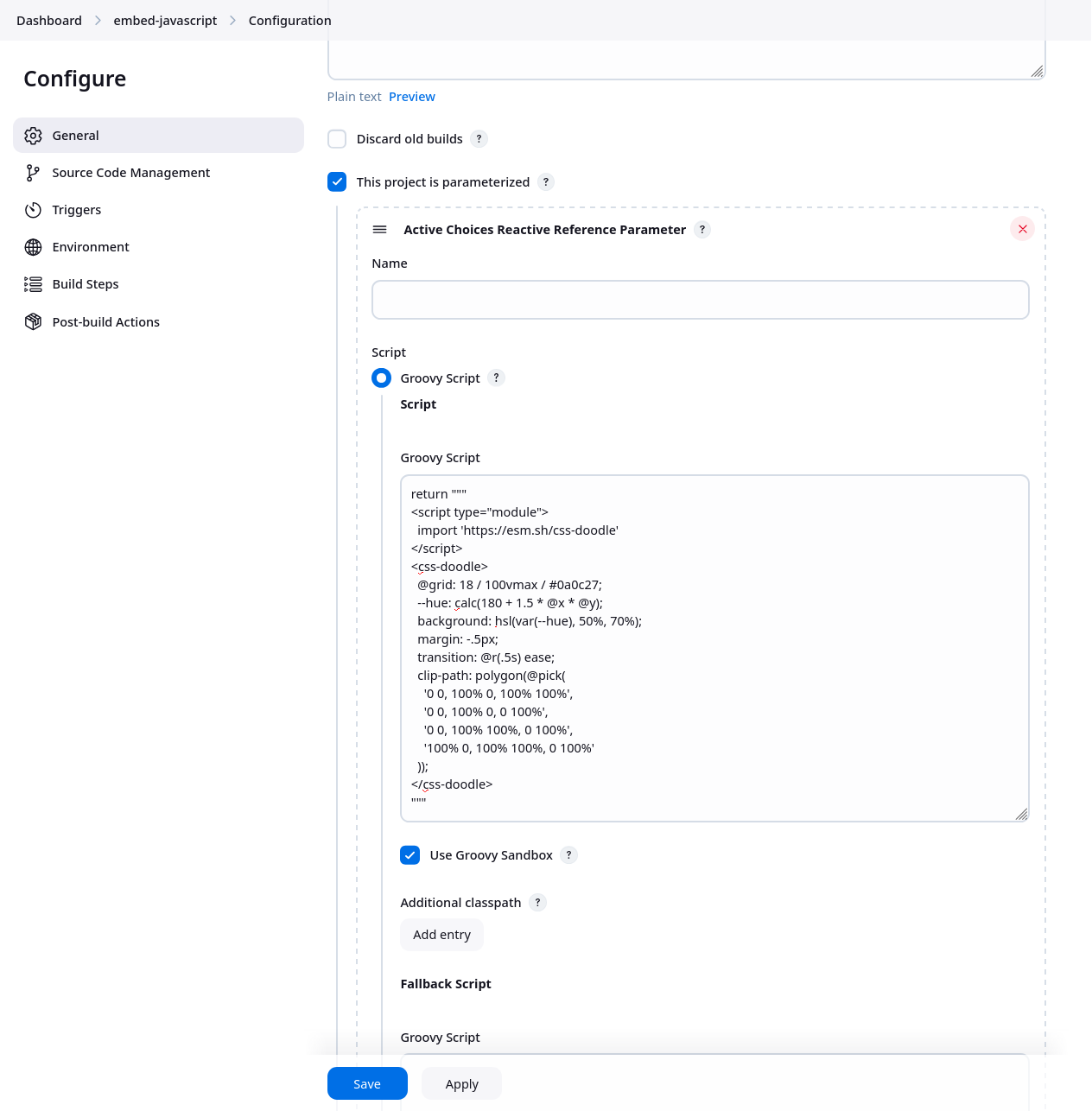Click the Environment globe icon
The height and width of the screenshot is (1111, 1092).
(x=33, y=247)
